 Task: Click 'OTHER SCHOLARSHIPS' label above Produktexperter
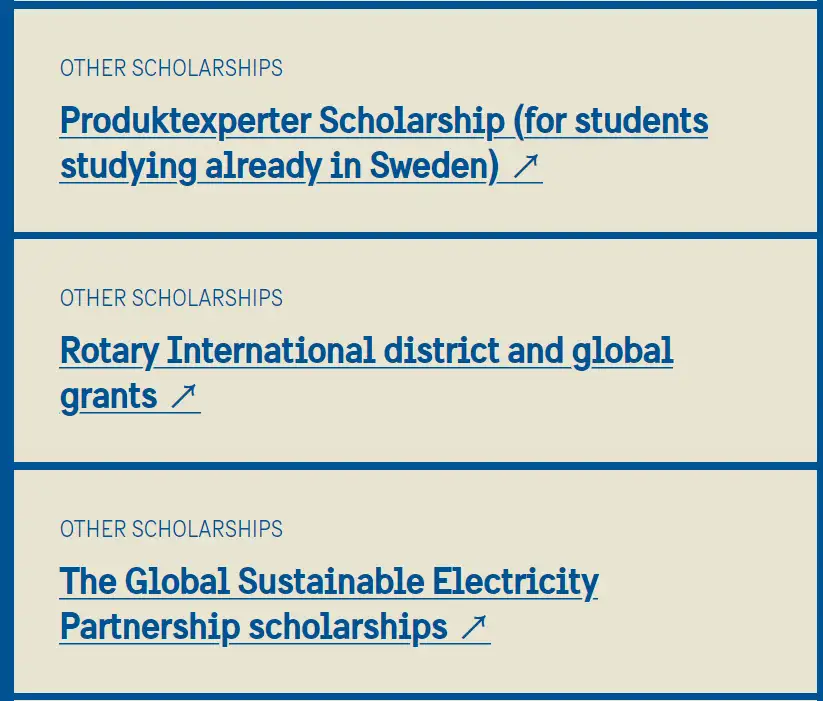click(171, 68)
